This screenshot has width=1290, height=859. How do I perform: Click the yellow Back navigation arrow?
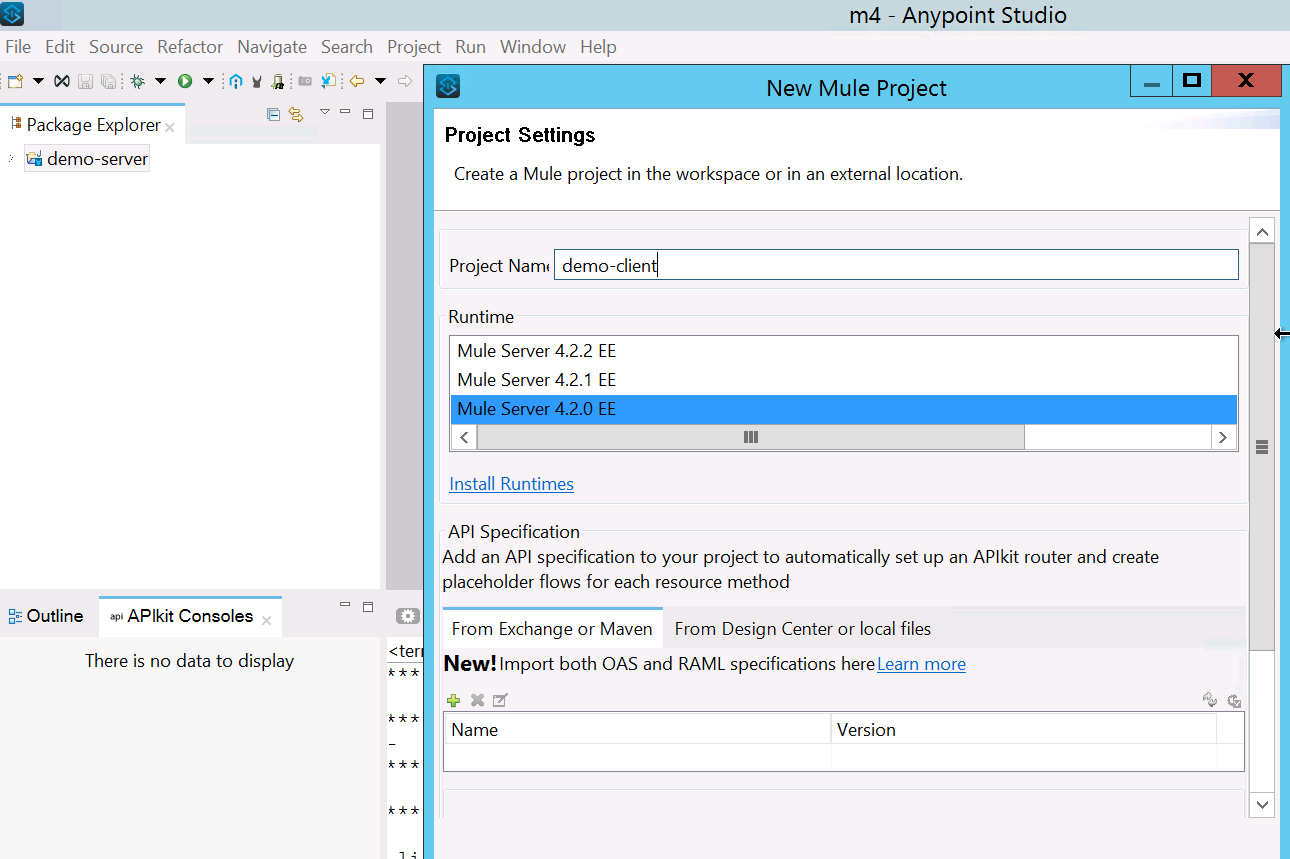coord(356,81)
